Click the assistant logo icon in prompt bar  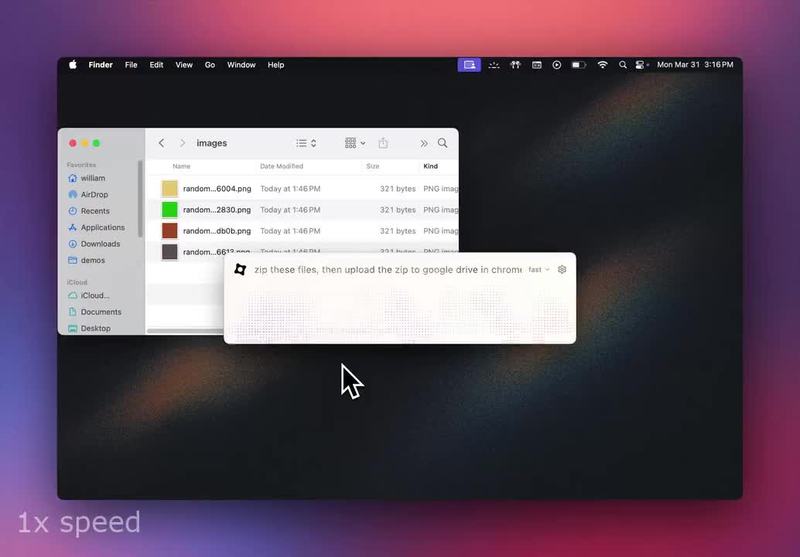tap(240, 269)
